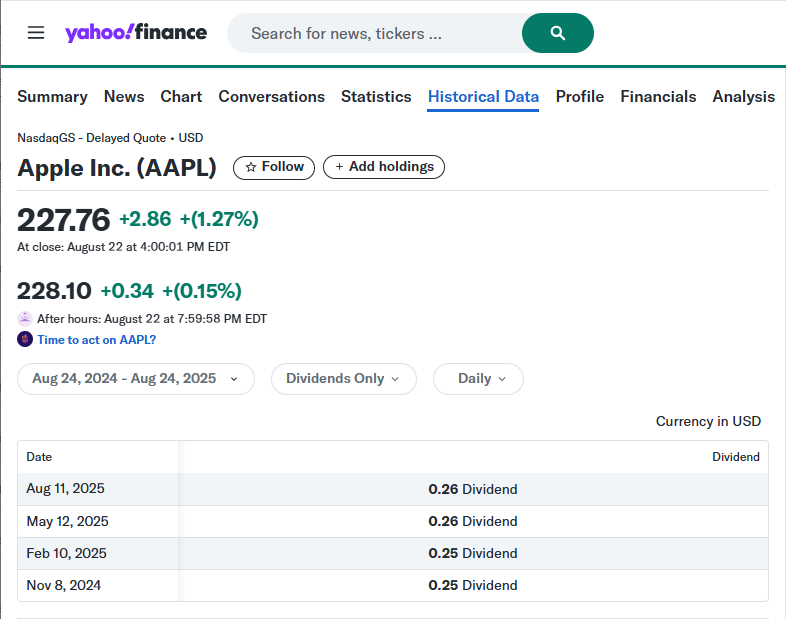Viewport: 786px width, 619px height.
Task: Open the hamburger navigation menu
Action: (x=36, y=33)
